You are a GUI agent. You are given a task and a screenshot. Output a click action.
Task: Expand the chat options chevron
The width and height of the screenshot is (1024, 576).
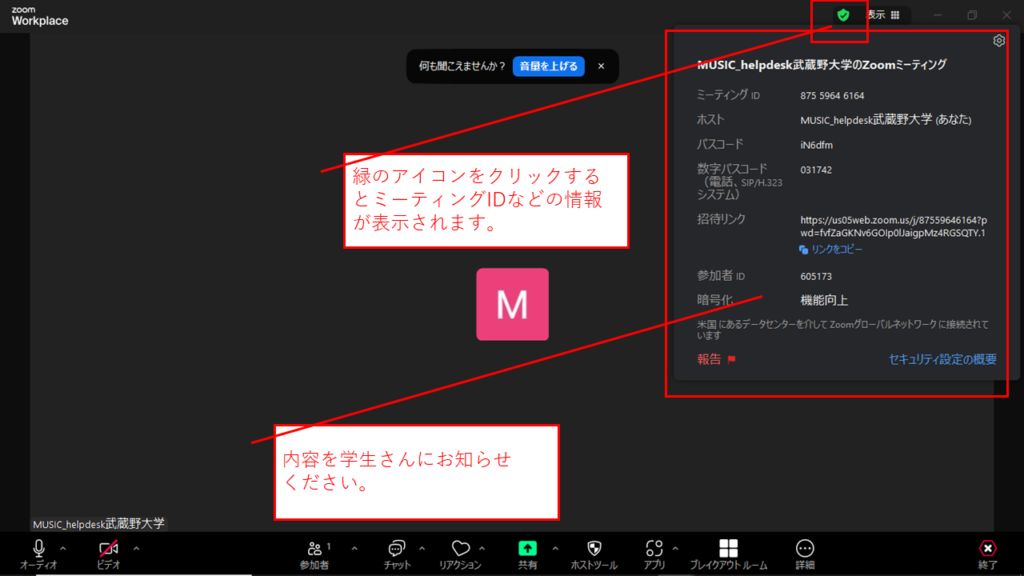[x=422, y=549]
